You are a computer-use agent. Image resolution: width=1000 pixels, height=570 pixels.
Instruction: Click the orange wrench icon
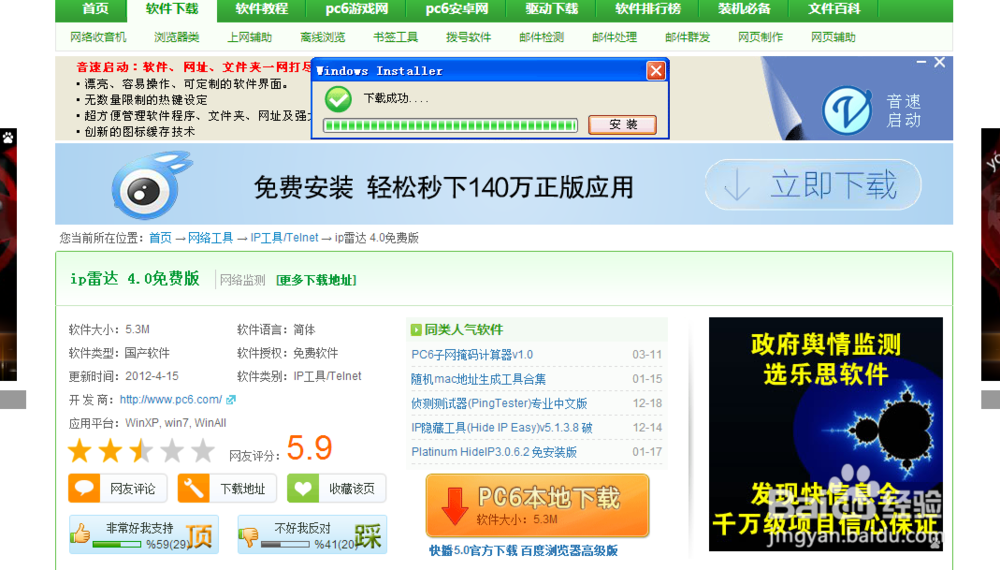[193, 488]
